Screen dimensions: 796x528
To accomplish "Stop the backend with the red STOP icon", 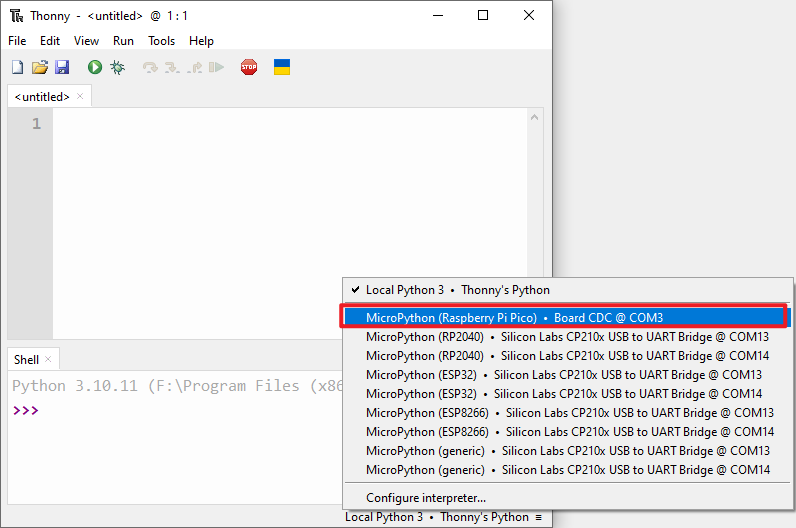I will [249, 67].
